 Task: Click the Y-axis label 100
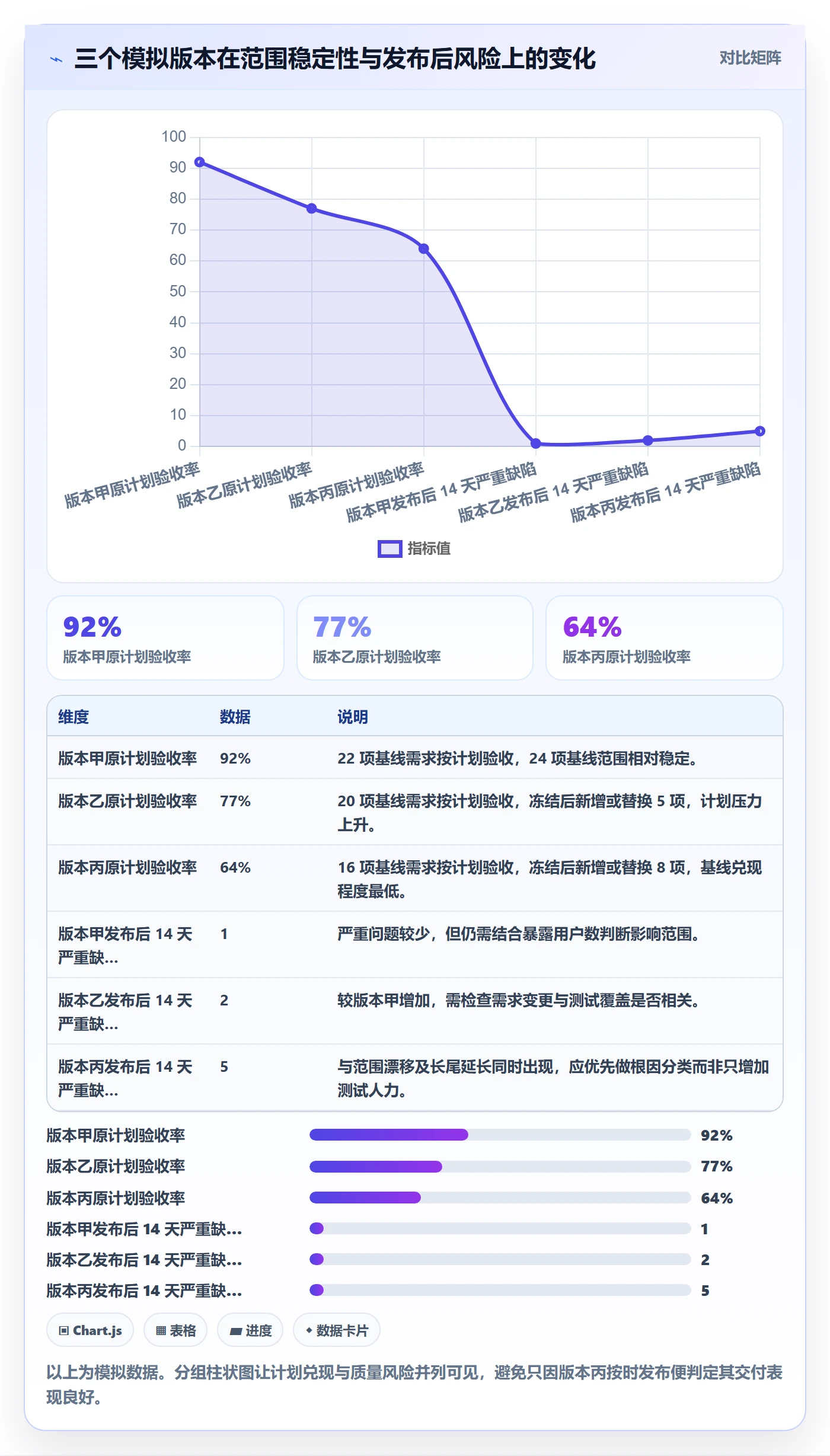pyautogui.click(x=174, y=136)
